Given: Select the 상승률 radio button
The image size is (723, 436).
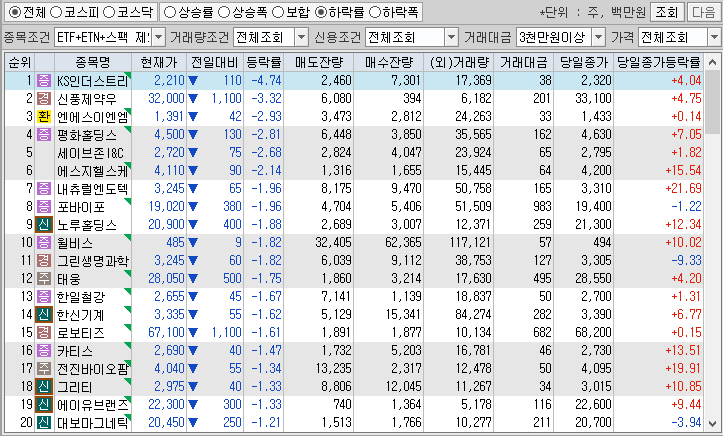Looking at the screenshot, I should pyautogui.click(x=170, y=12).
